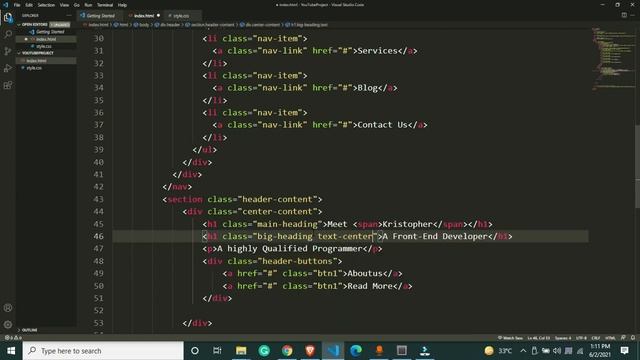This screenshot has height=360, width=640.
Task: Open Microsoft Edge from the taskbar
Action: 356,351
